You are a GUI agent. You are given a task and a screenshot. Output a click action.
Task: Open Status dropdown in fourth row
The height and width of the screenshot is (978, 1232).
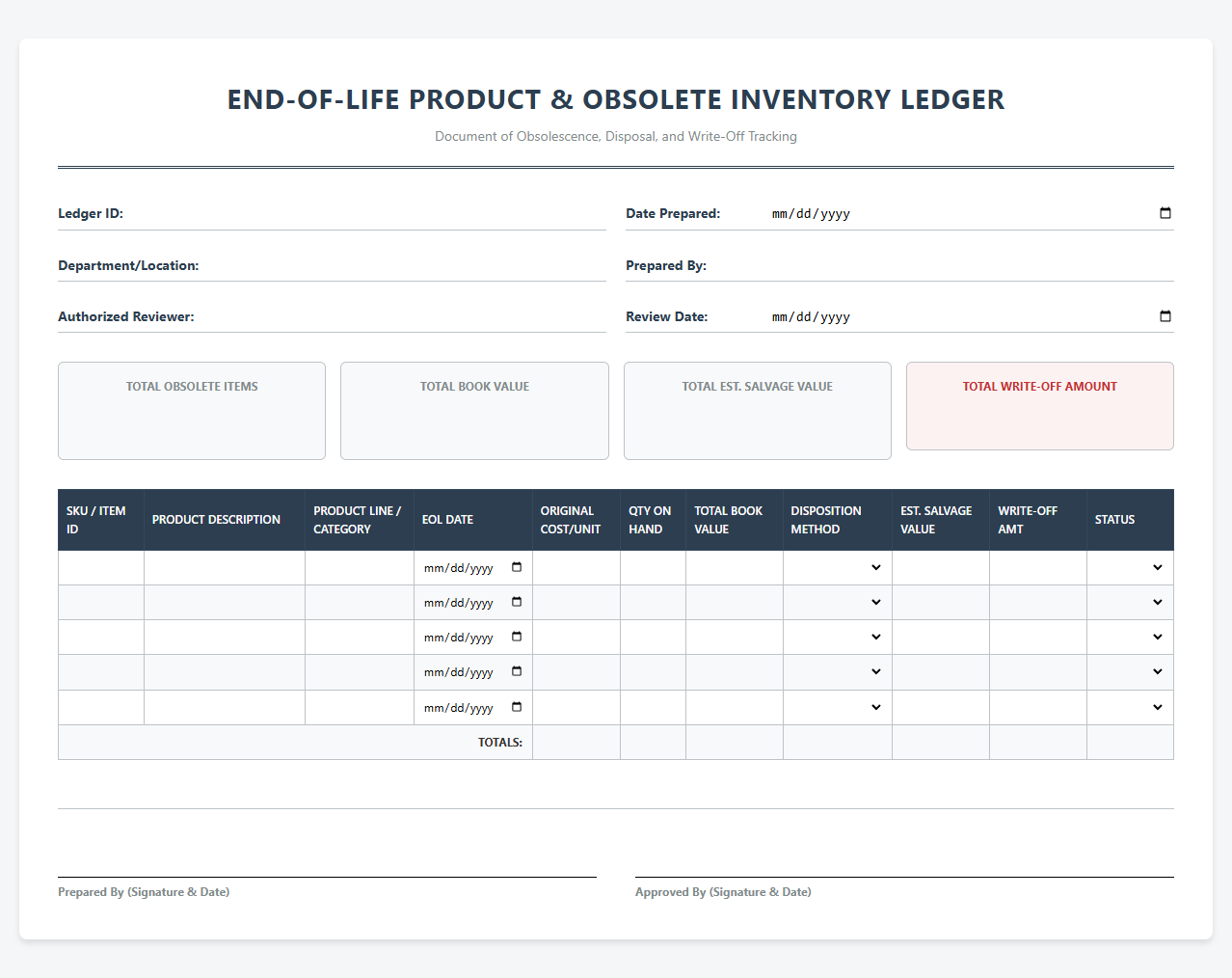[1130, 671]
